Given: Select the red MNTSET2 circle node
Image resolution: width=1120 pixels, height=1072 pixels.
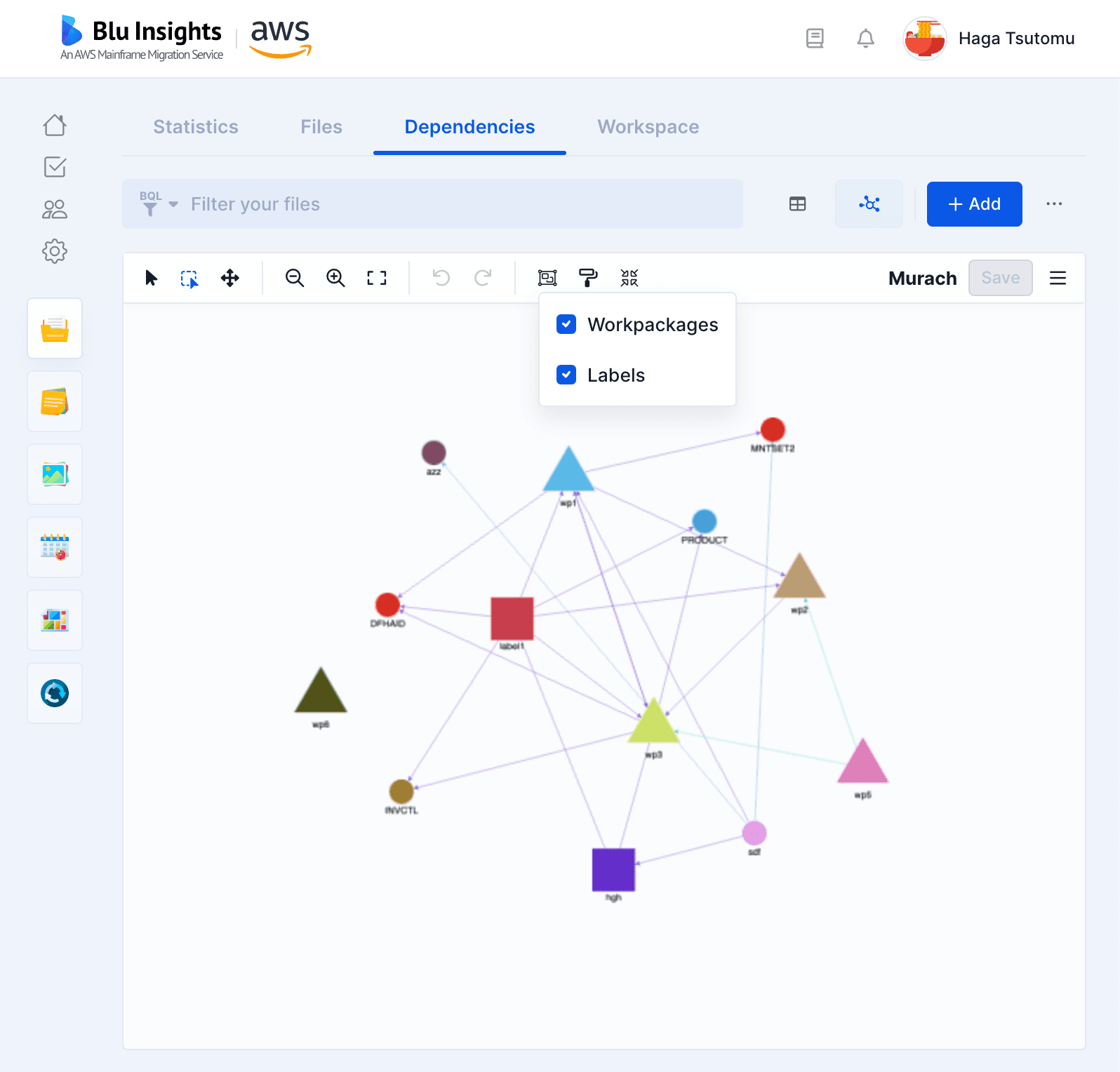Looking at the screenshot, I should pyautogui.click(x=773, y=429).
